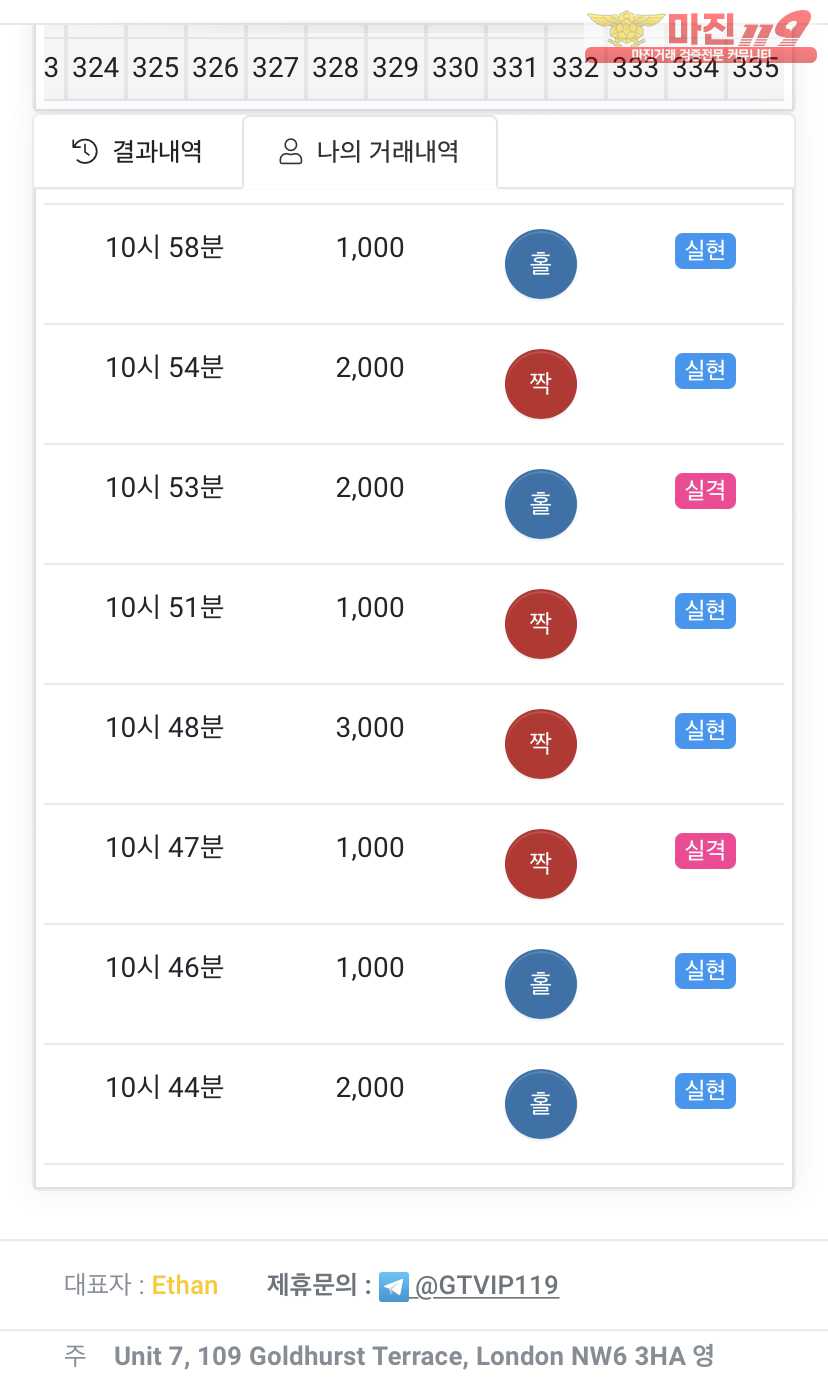The image size is (828, 1379).
Task: Click the blue 홀 circle for 10시 58분
Action: click(x=541, y=265)
